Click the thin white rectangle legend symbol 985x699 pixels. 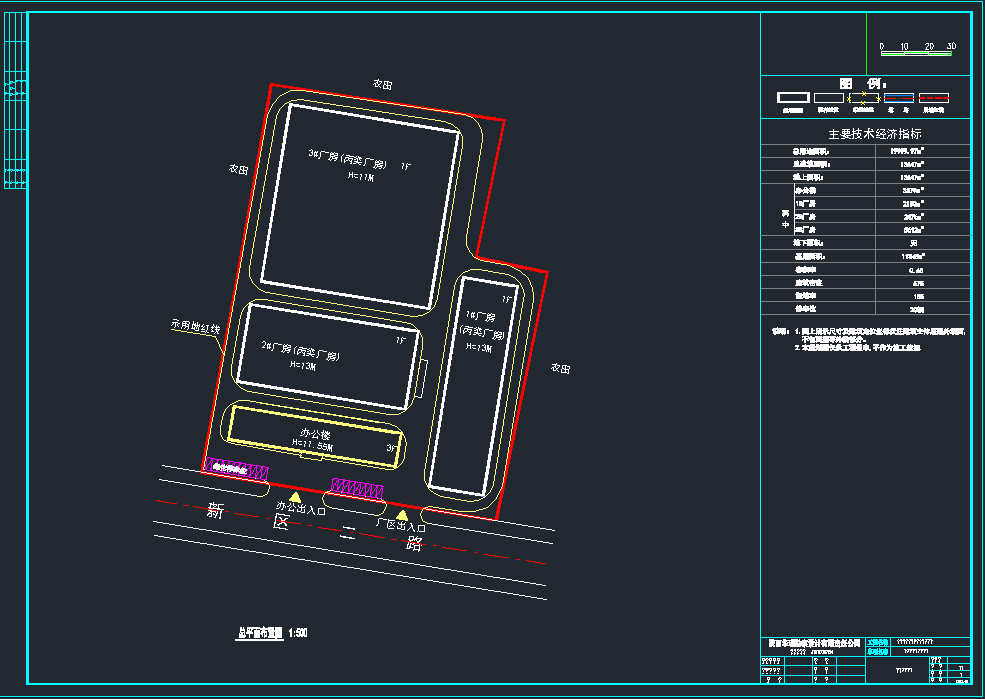click(x=829, y=98)
